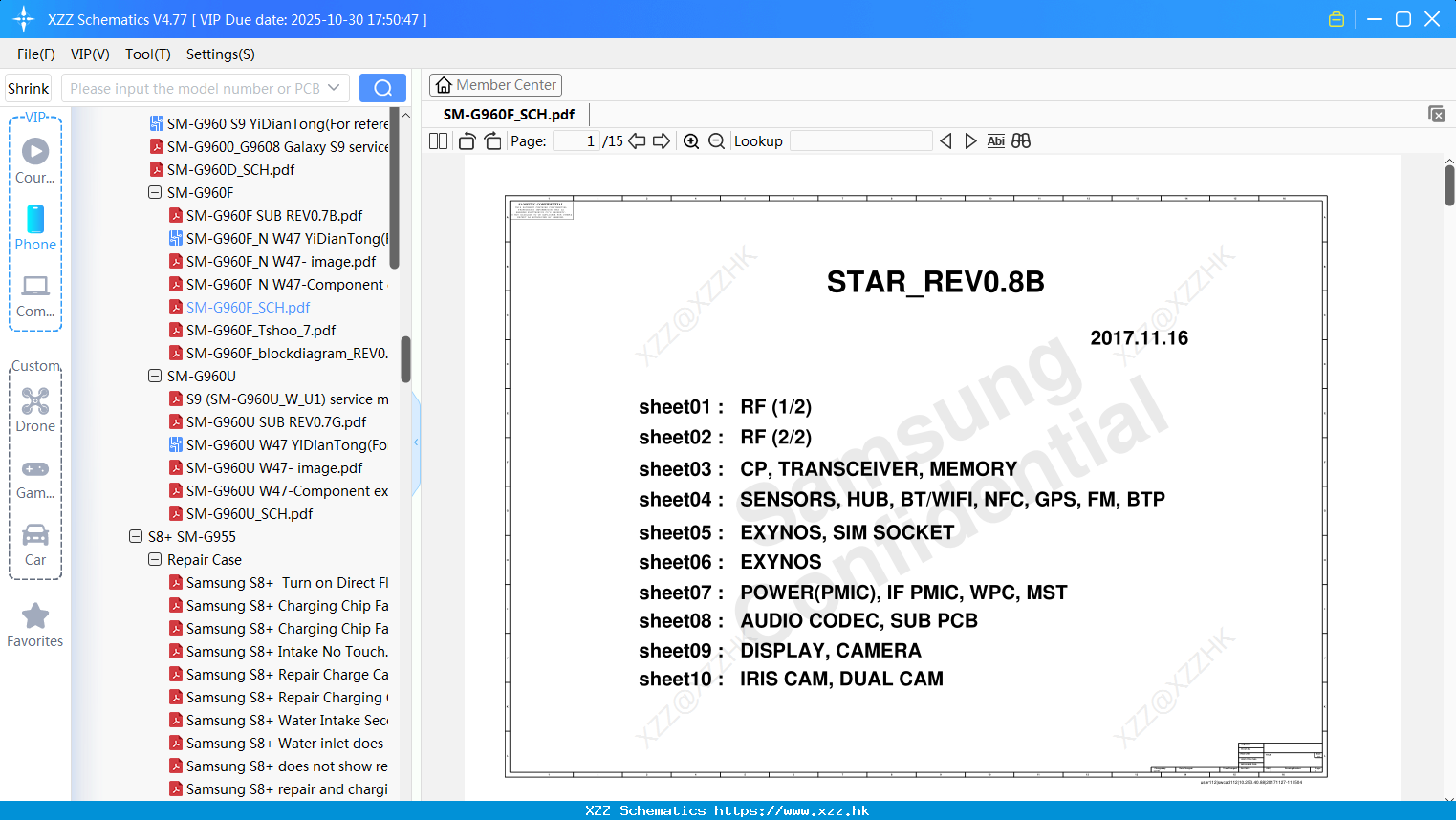
Task: Rotate page counterclockwise icon
Action: 467,140
